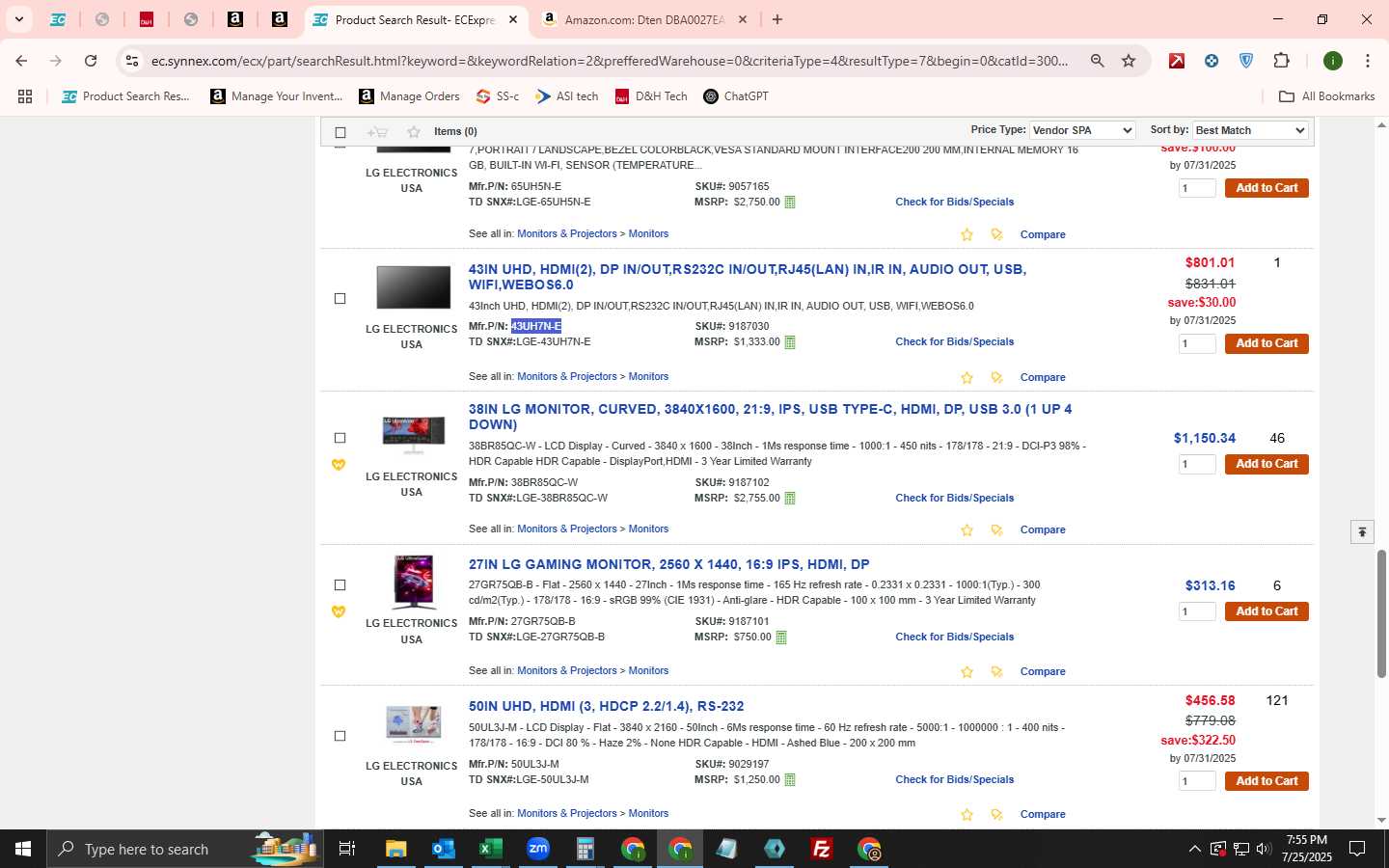Image resolution: width=1389 pixels, height=868 pixels.
Task: Add the 43IN UHD monitor to cart
Action: click(1266, 343)
